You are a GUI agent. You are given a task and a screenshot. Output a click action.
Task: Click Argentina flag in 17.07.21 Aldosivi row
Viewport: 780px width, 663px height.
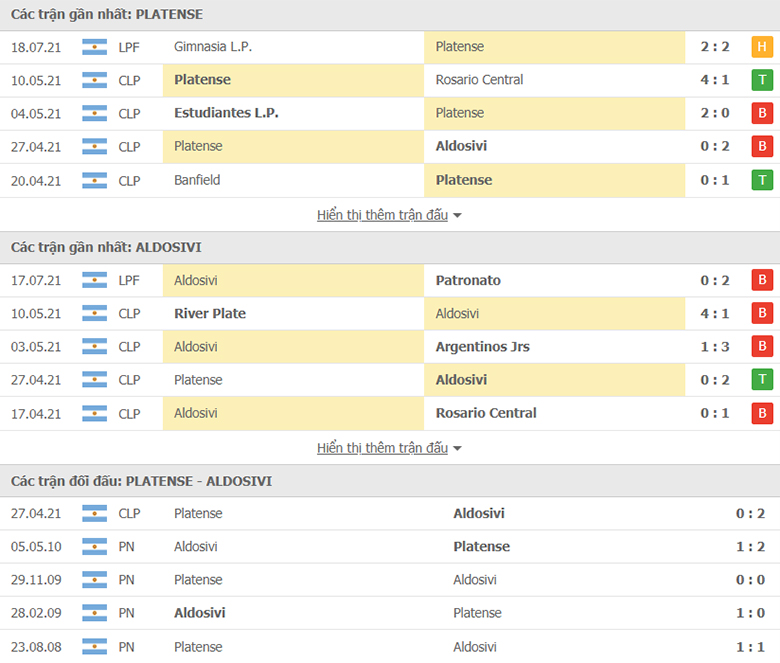(94, 281)
